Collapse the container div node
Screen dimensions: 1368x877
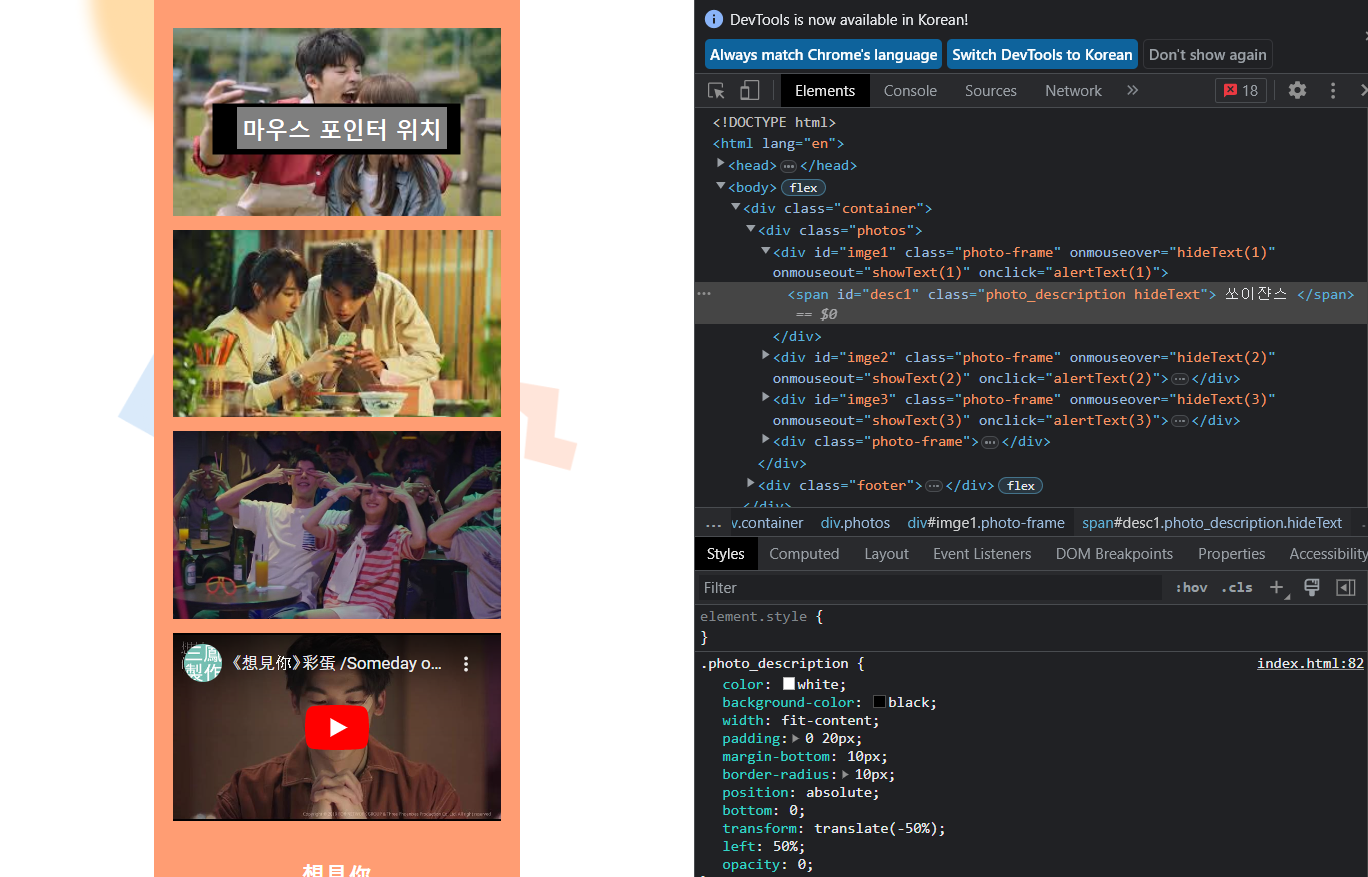[x=736, y=207]
